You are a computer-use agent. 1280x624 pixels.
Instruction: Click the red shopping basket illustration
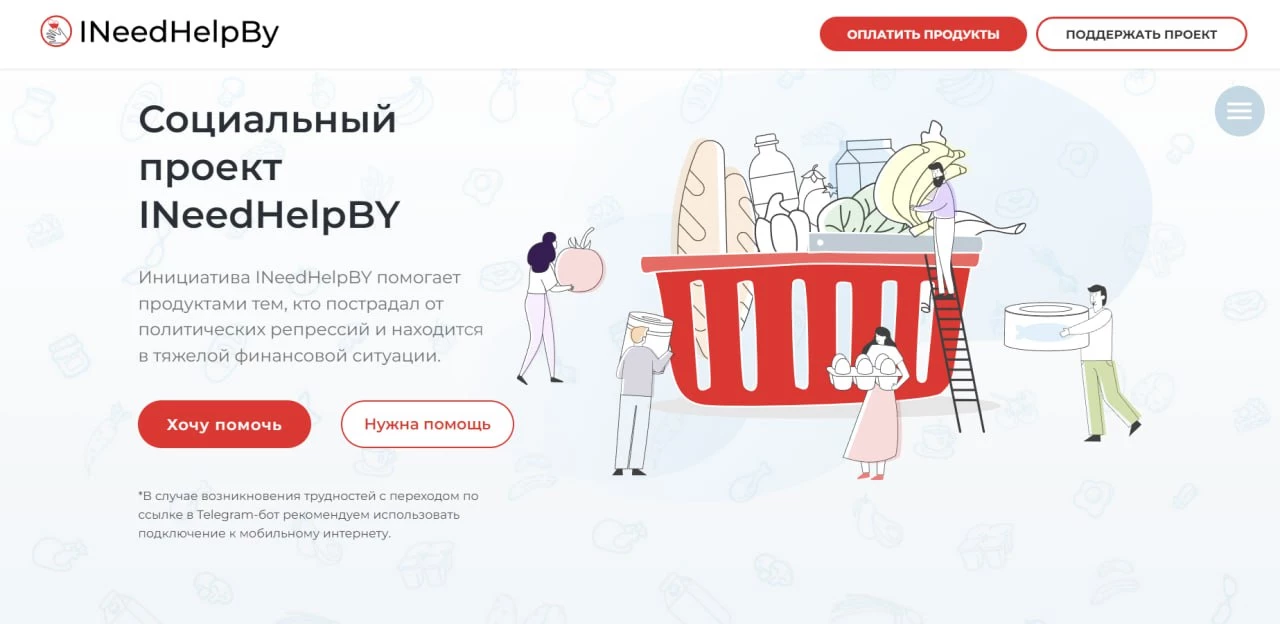[x=810, y=330]
